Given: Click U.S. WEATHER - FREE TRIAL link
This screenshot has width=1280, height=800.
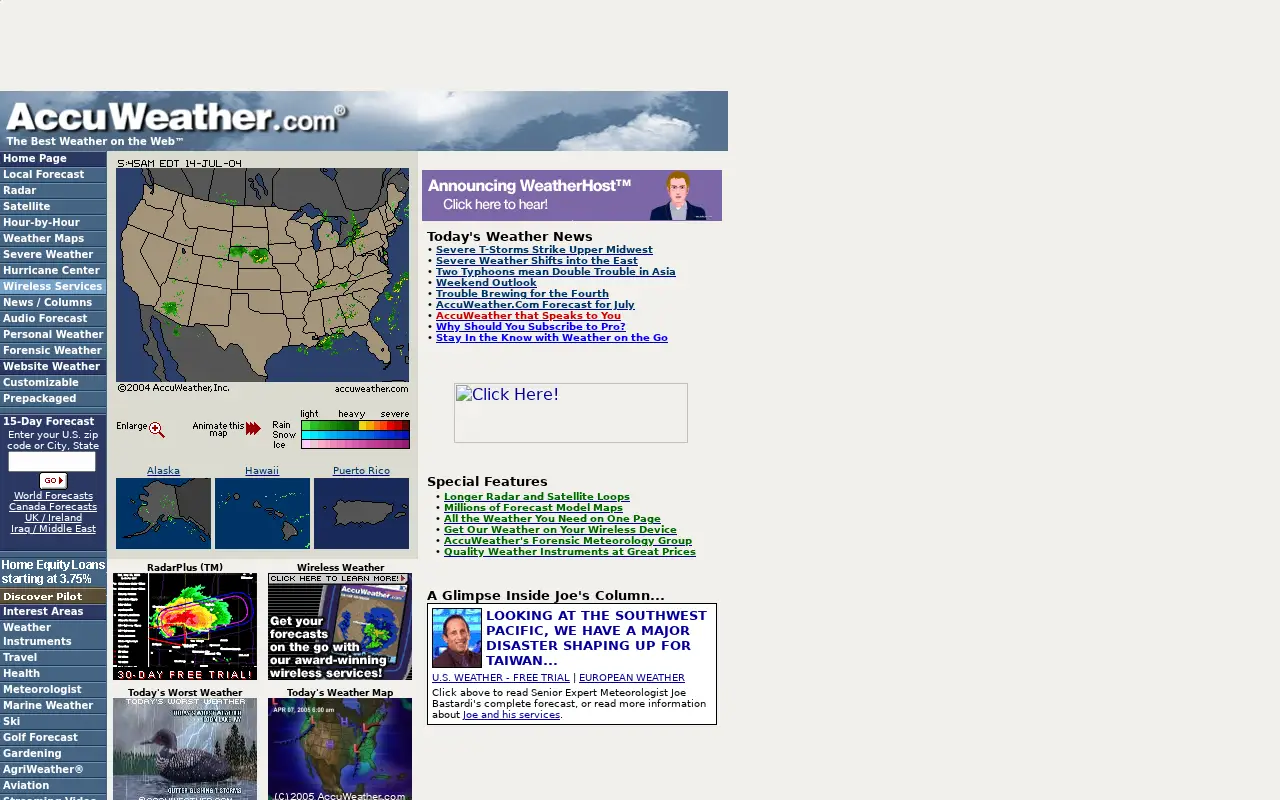Looking at the screenshot, I should [x=501, y=678].
